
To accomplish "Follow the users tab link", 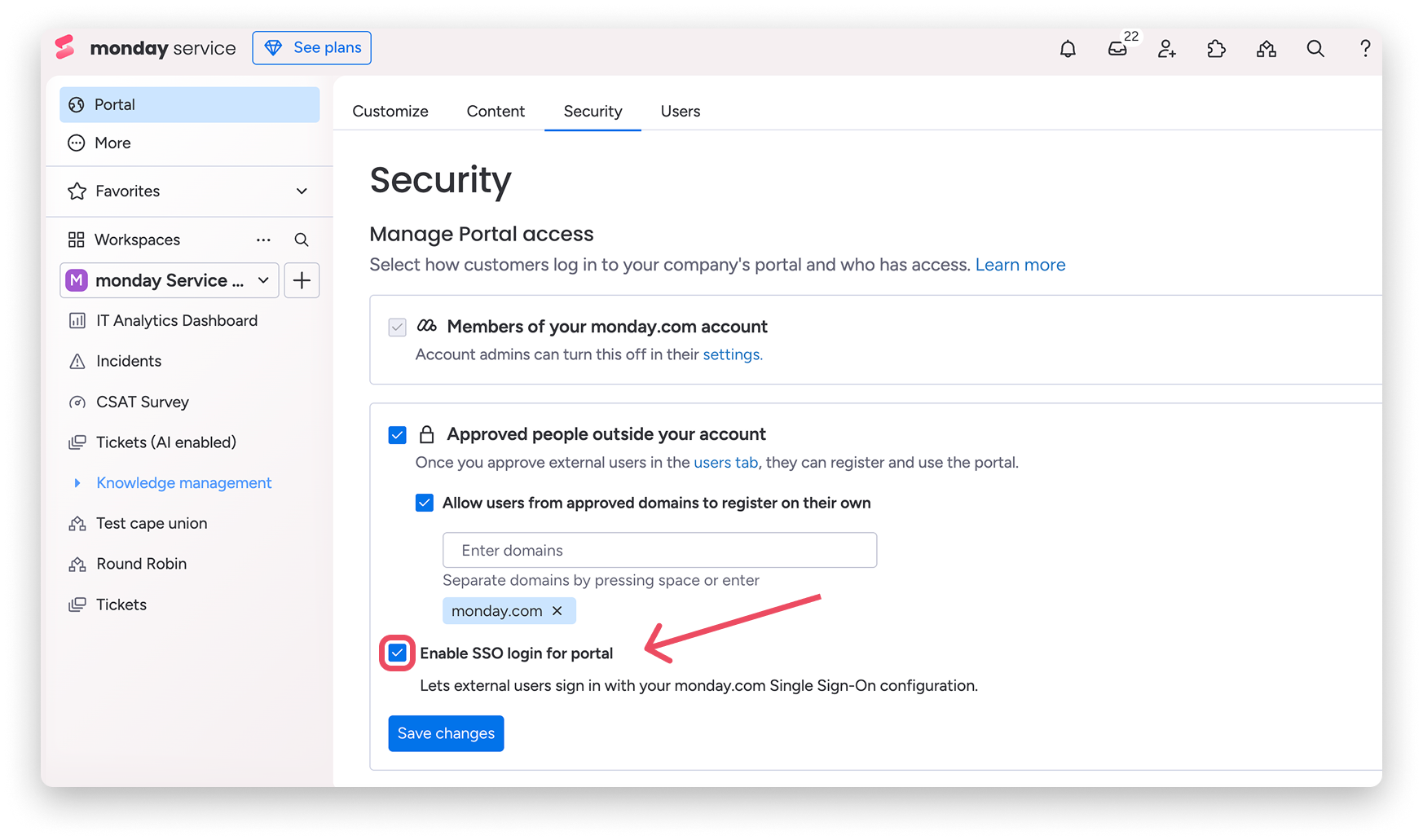I will tap(726, 463).
